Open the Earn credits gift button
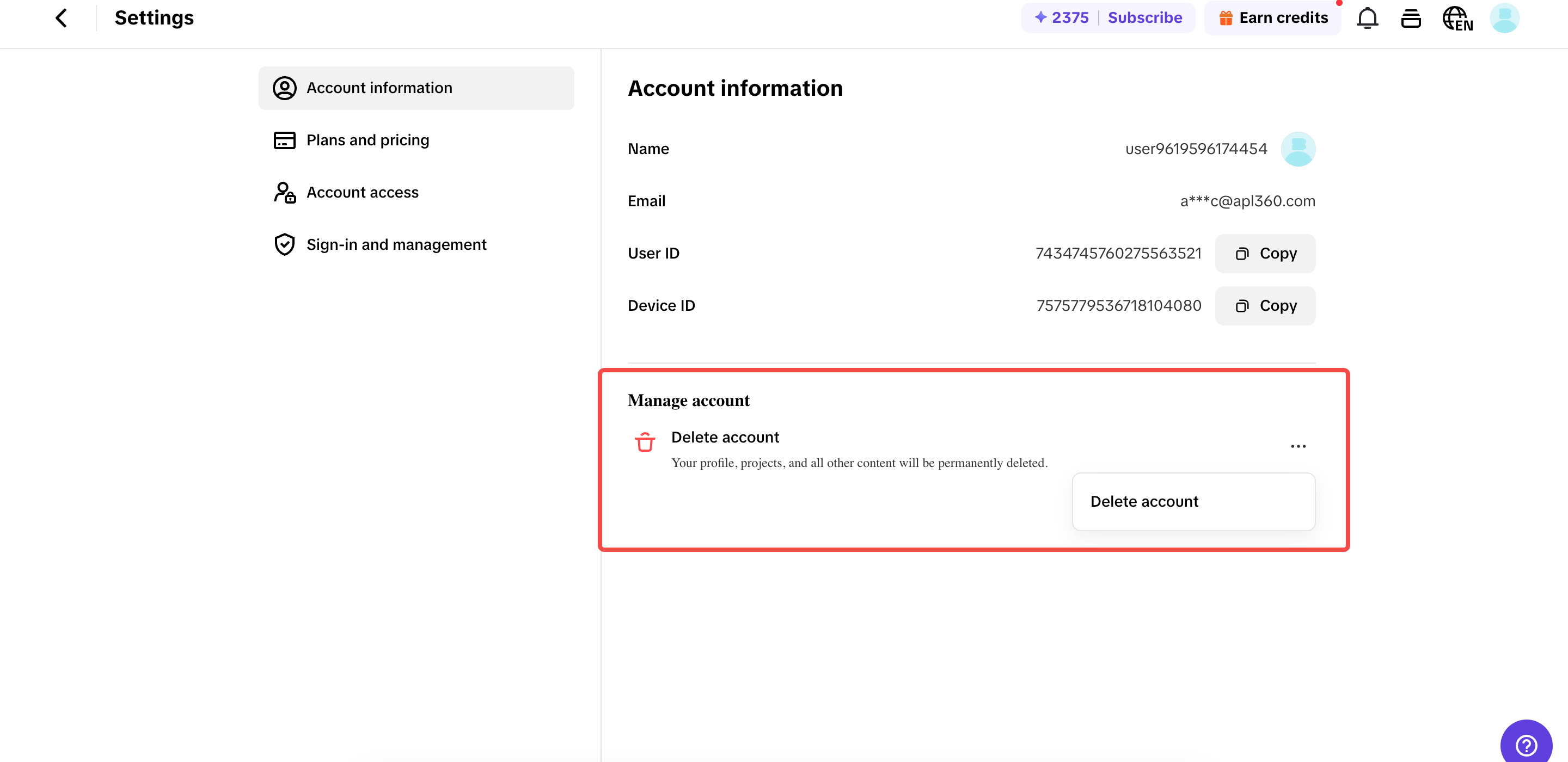 click(1272, 17)
